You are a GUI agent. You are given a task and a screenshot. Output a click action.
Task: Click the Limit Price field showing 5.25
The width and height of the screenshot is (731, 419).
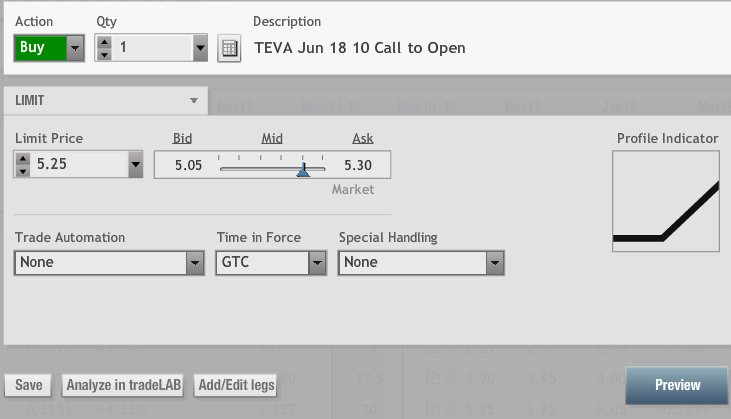point(79,164)
